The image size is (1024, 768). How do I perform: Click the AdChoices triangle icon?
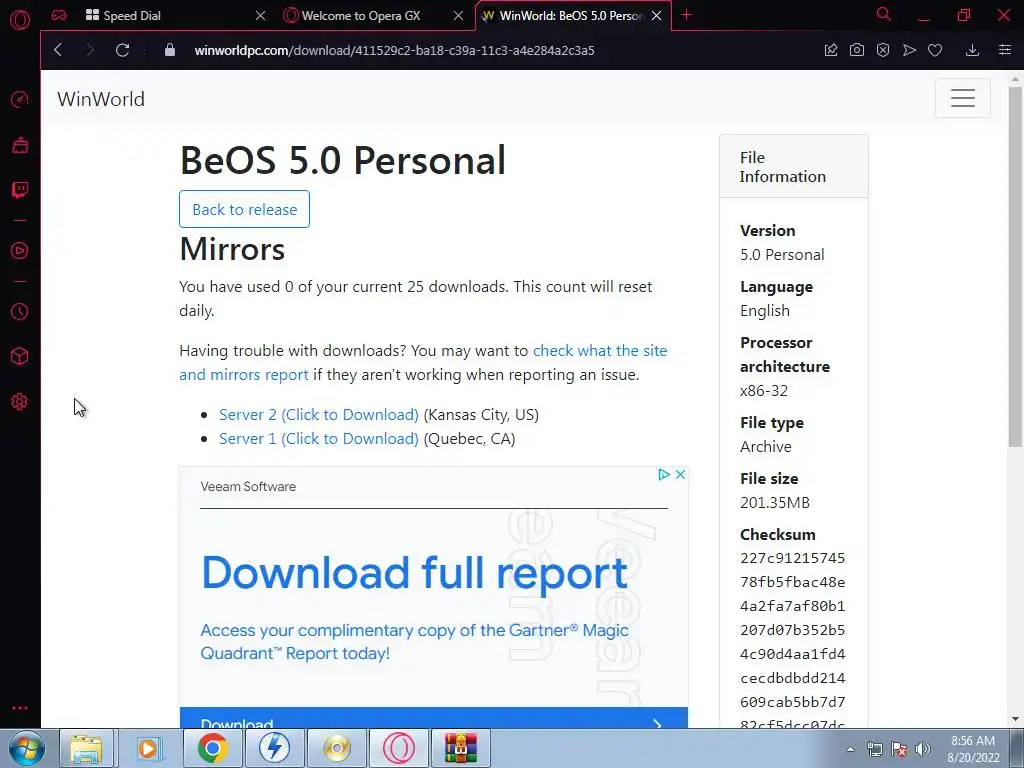(x=664, y=475)
